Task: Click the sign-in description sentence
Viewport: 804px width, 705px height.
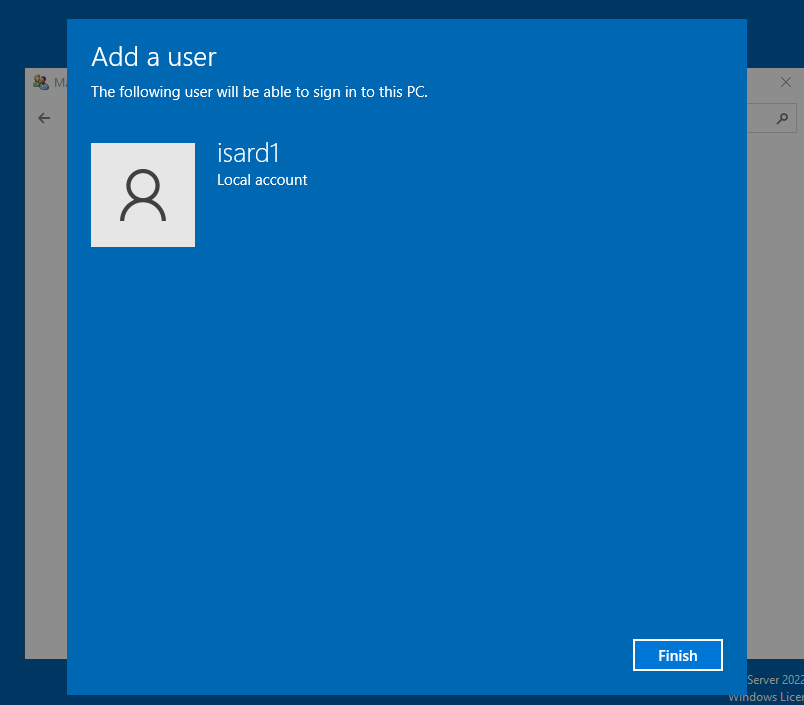Action: 259,92
